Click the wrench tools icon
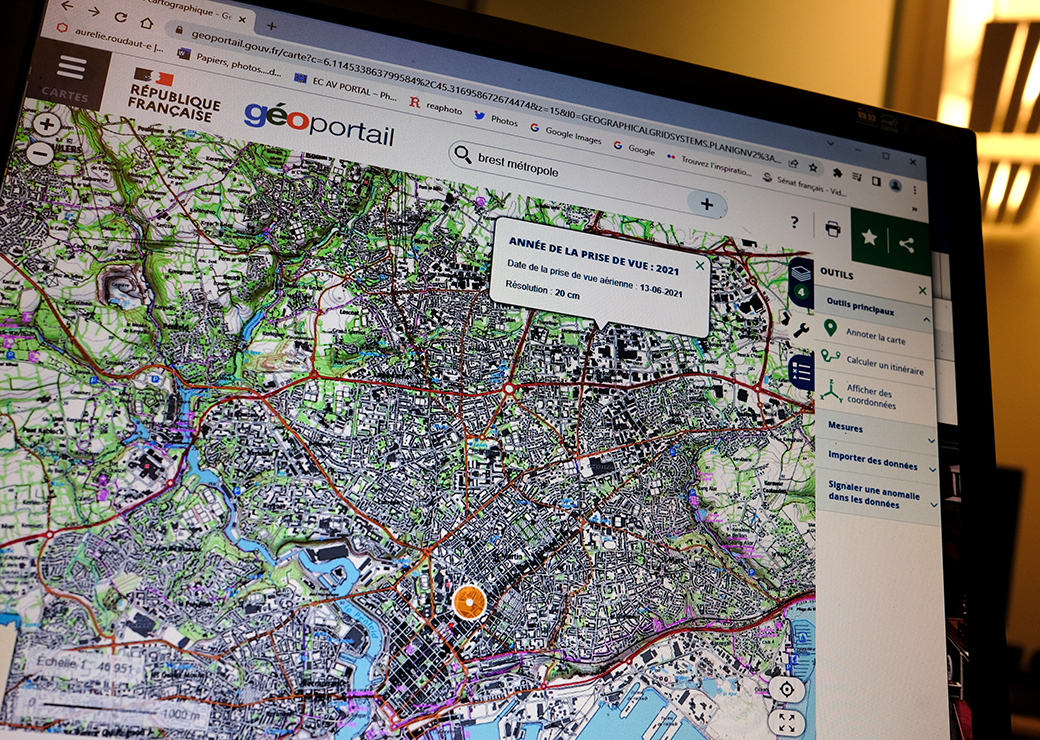 801,329
